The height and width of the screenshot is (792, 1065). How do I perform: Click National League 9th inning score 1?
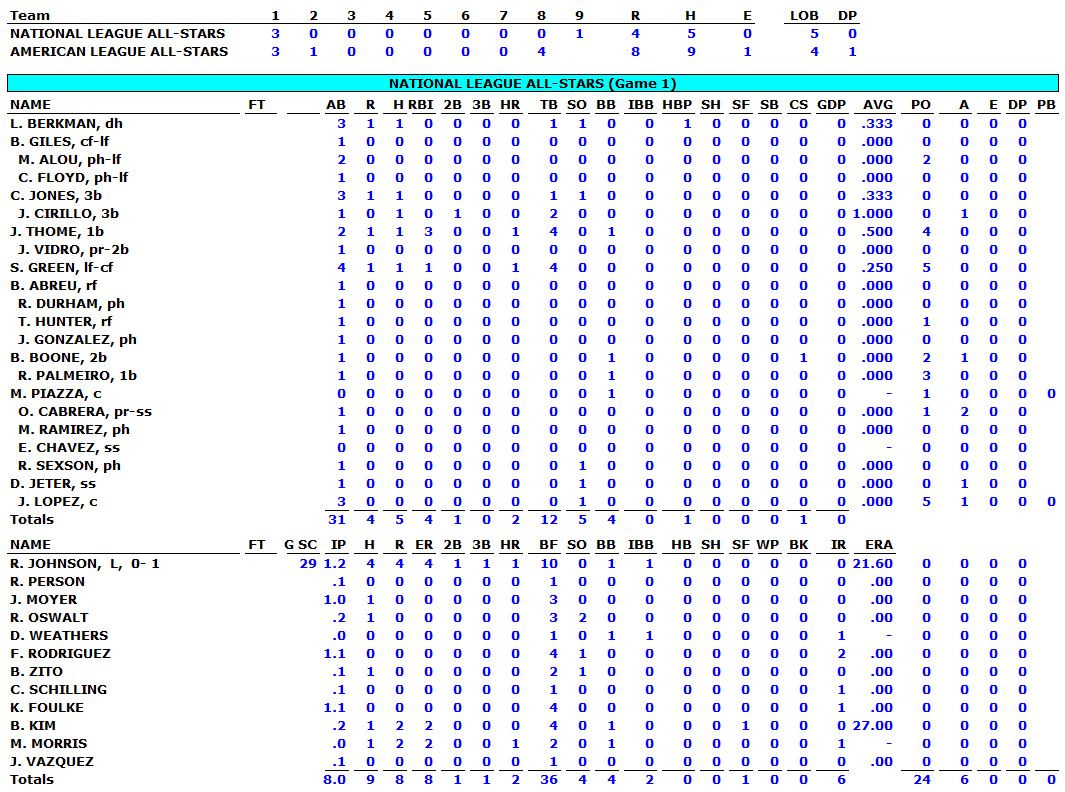579,33
